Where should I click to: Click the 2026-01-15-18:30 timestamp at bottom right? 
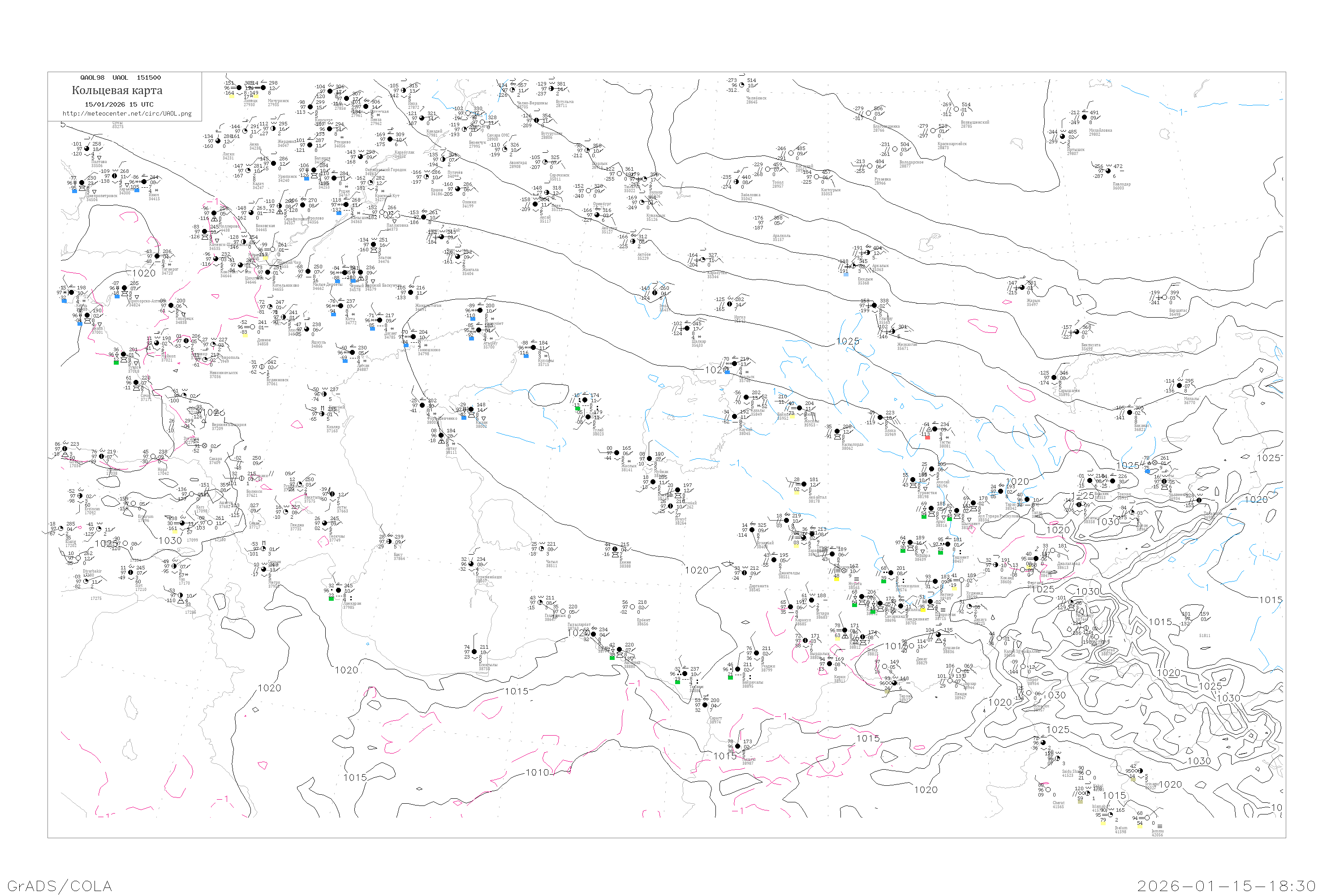pyautogui.click(x=1226, y=886)
